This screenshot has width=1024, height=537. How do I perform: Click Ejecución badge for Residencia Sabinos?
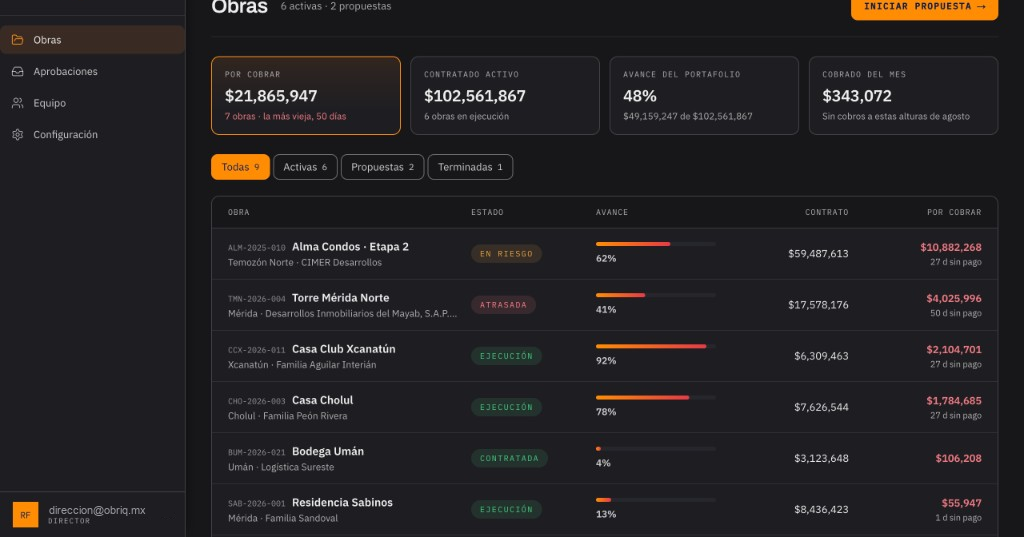pyautogui.click(x=506, y=510)
